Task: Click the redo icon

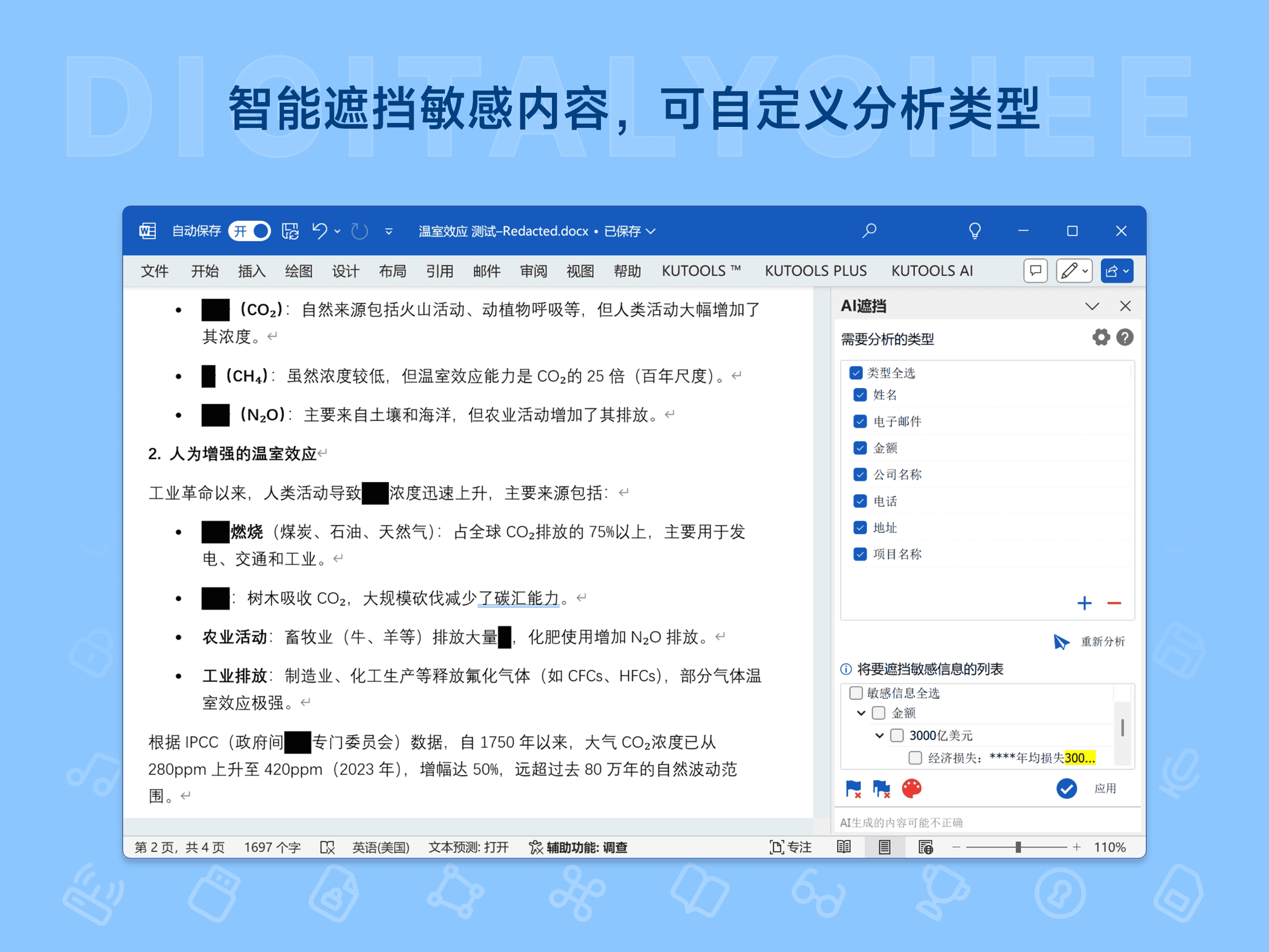Action: 360,231
